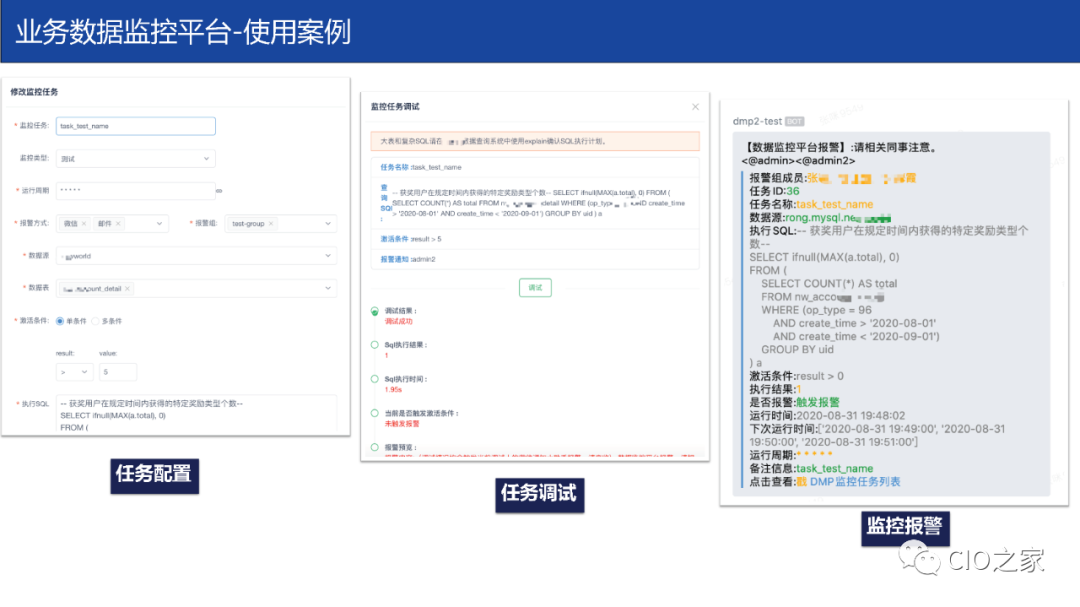Remove the 微信 tag from 报警方式
The height and width of the screenshot is (607, 1080).
point(84,224)
